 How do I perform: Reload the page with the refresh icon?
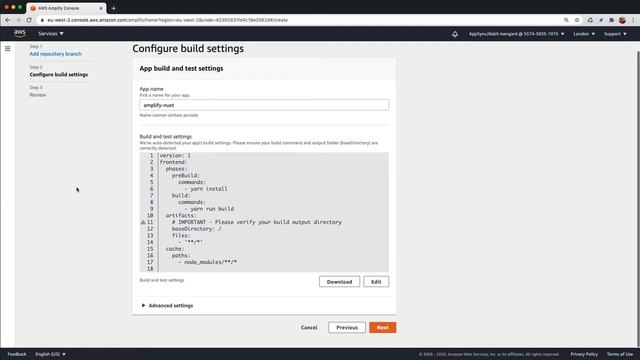pos(29,20)
